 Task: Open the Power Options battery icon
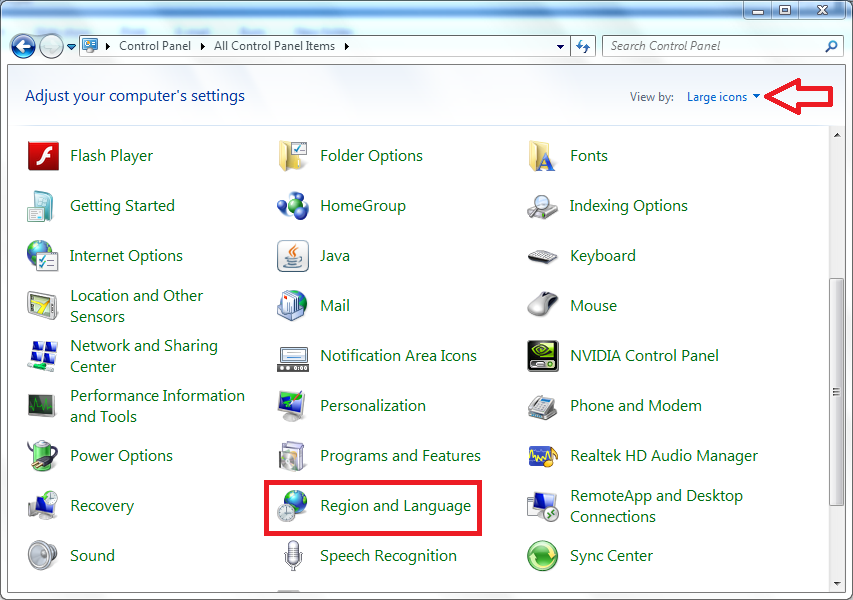pos(42,456)
